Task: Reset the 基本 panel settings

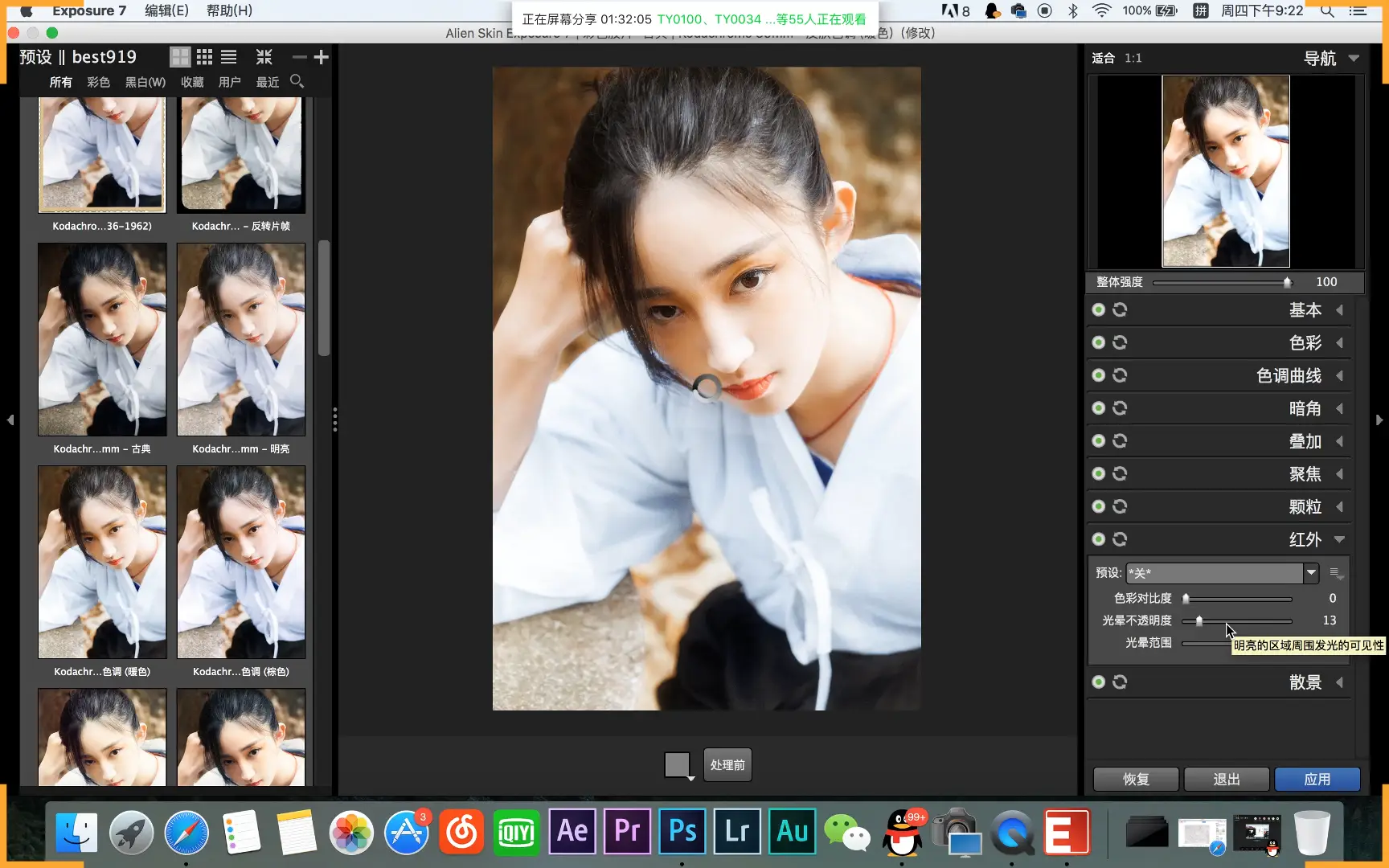Action: (x=1120, y=309)
